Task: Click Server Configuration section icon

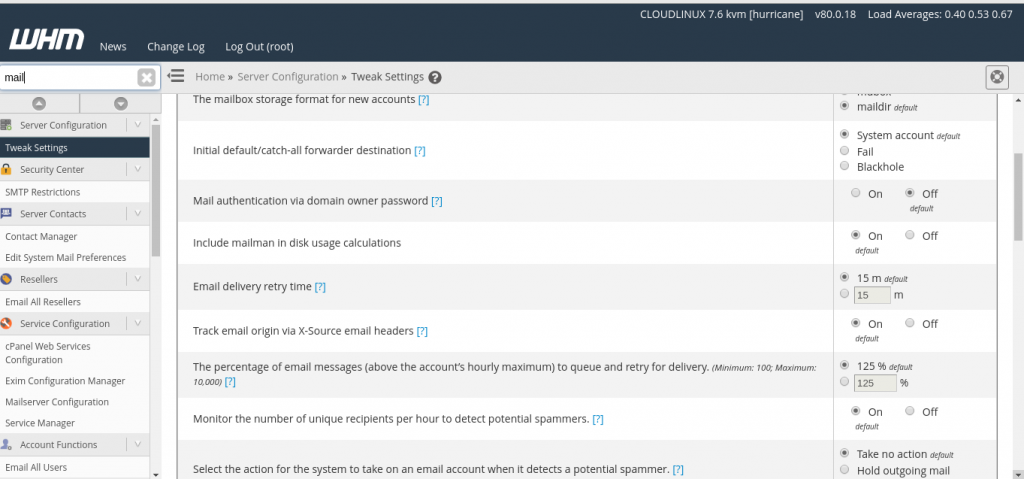Action: (7, 125)
